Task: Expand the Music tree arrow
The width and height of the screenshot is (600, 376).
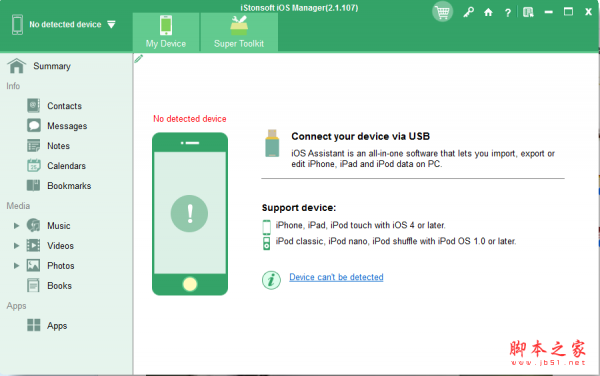Action: [x=16, y=226]
